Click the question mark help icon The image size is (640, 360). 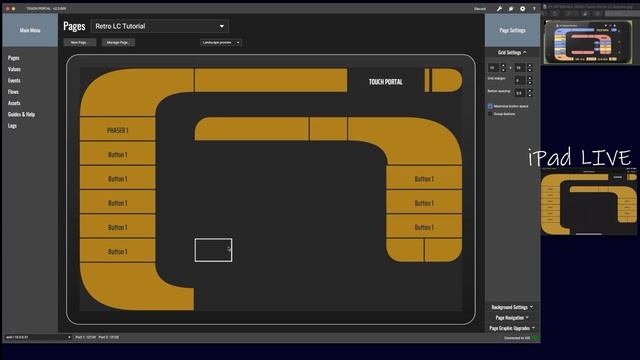534,9
